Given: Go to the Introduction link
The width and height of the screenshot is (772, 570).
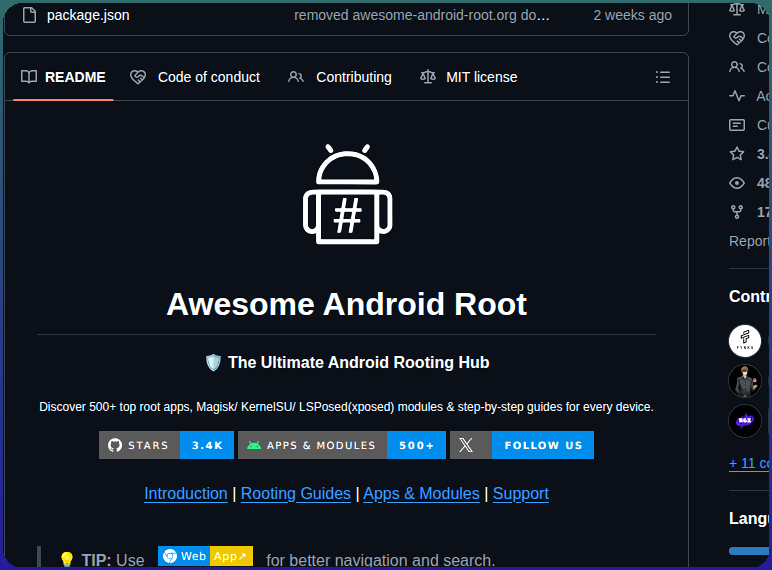Looking at the screenshot, I should pos(186,493).
